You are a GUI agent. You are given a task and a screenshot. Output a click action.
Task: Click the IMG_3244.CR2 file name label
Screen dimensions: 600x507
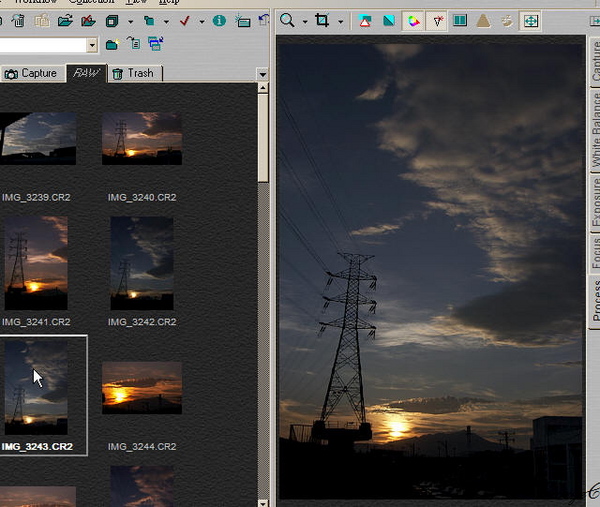click(x=142, y=447)
